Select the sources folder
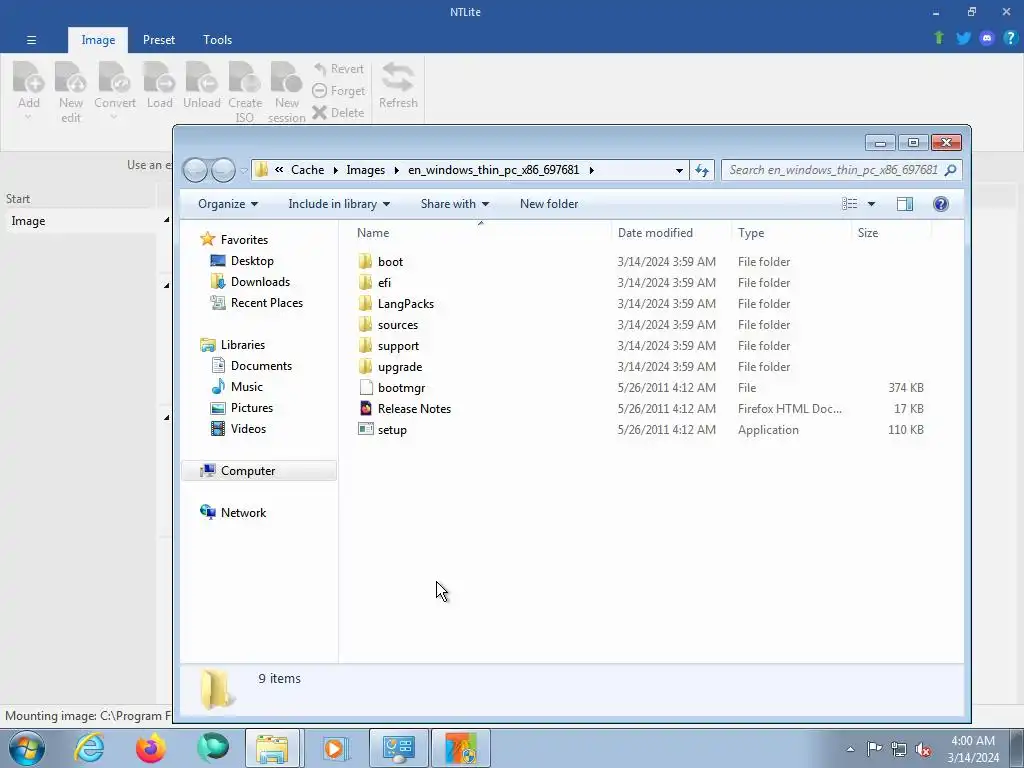1024x768 pixels. pos(398,325)
